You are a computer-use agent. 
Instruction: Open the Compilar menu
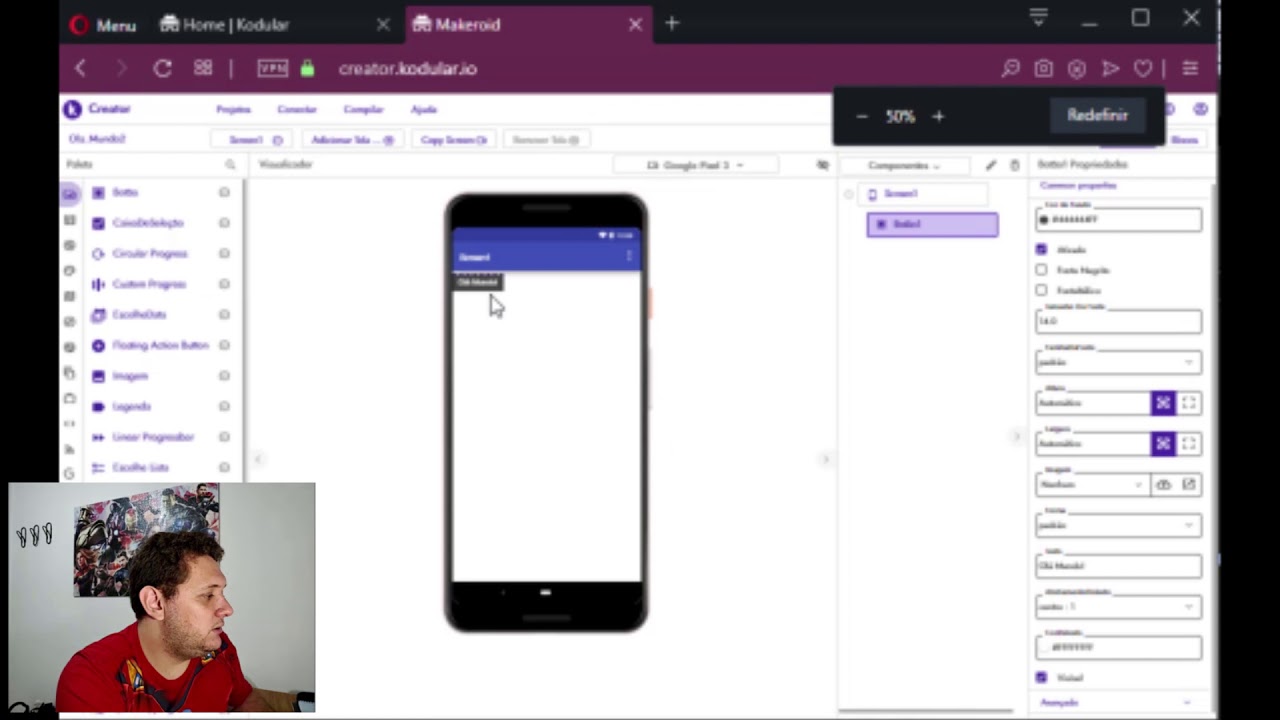click(363, 109)
